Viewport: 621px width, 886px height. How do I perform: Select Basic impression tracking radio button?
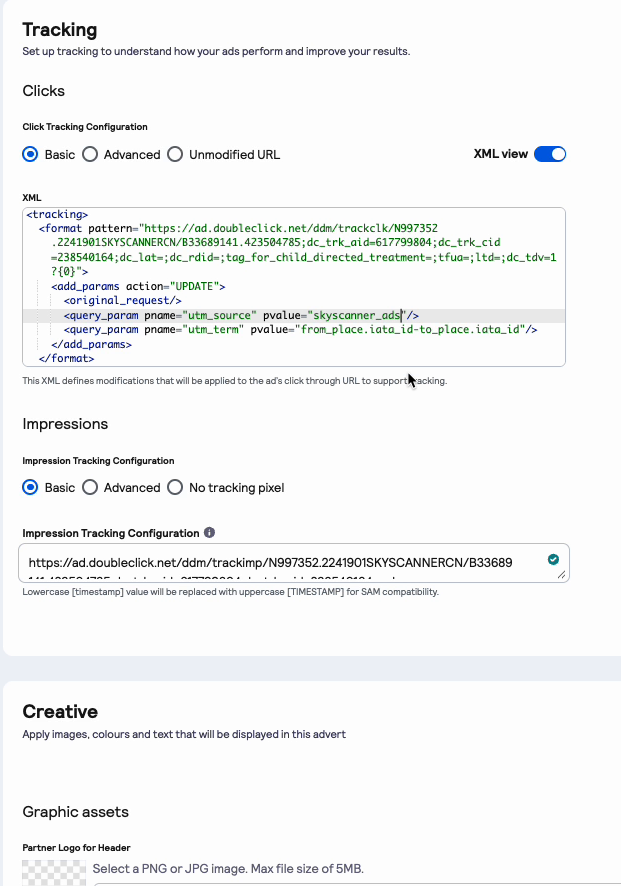(31, 487)
